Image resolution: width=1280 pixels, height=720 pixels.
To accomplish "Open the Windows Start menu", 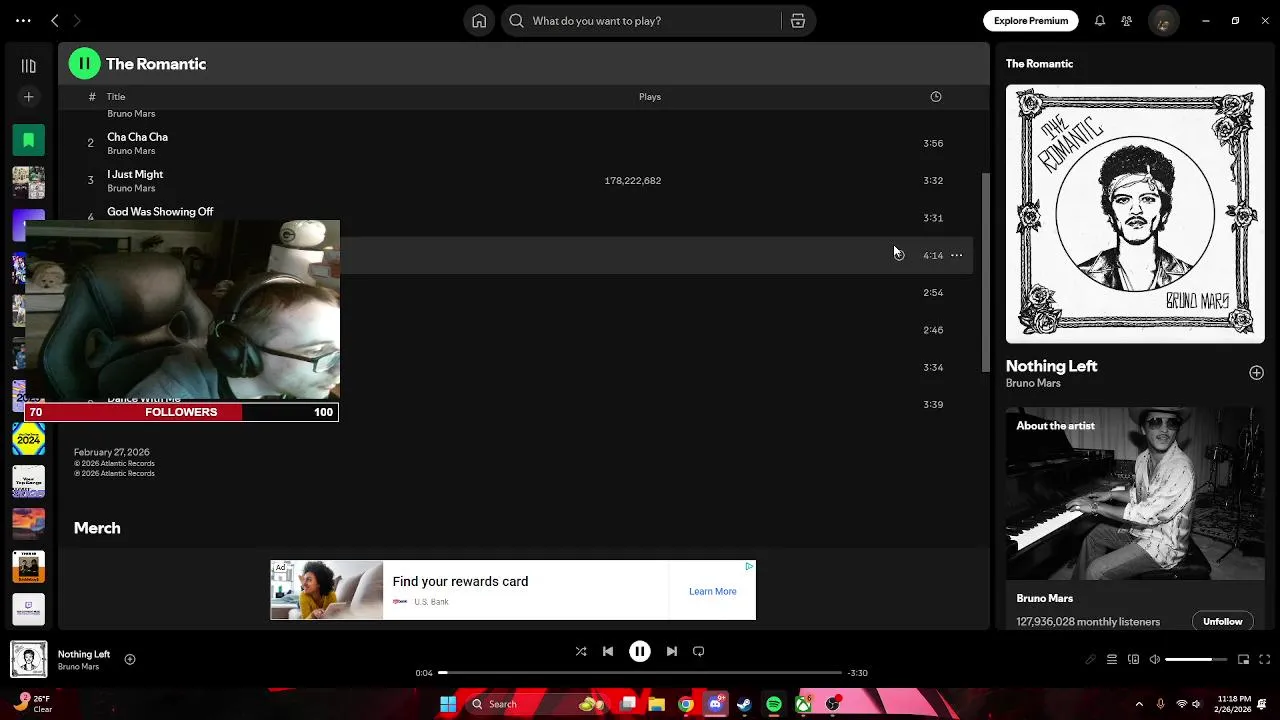I will click(x=448, y=704).
